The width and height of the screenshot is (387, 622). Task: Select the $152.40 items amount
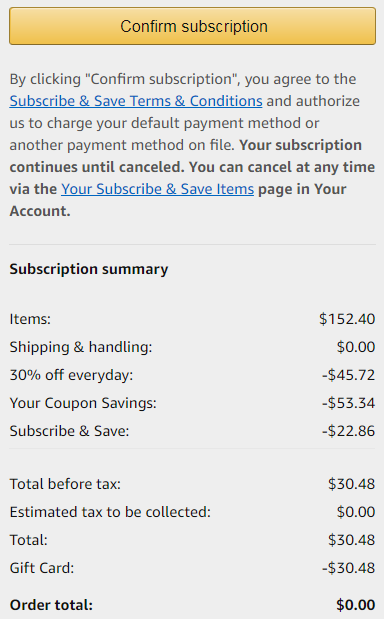tap(347, 319)
